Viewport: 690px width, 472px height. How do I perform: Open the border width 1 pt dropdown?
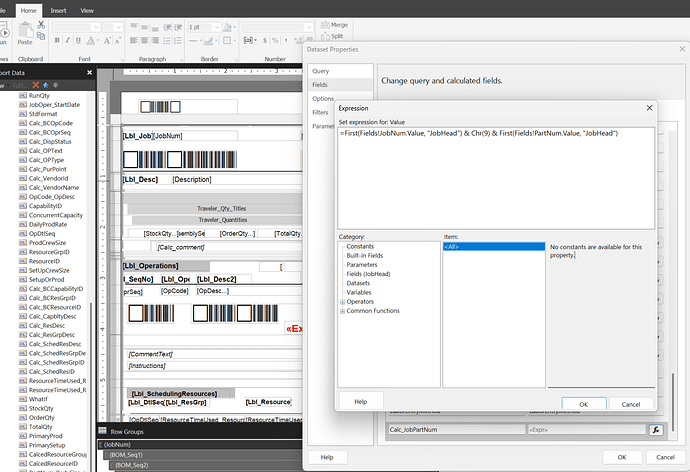(217, 27)
